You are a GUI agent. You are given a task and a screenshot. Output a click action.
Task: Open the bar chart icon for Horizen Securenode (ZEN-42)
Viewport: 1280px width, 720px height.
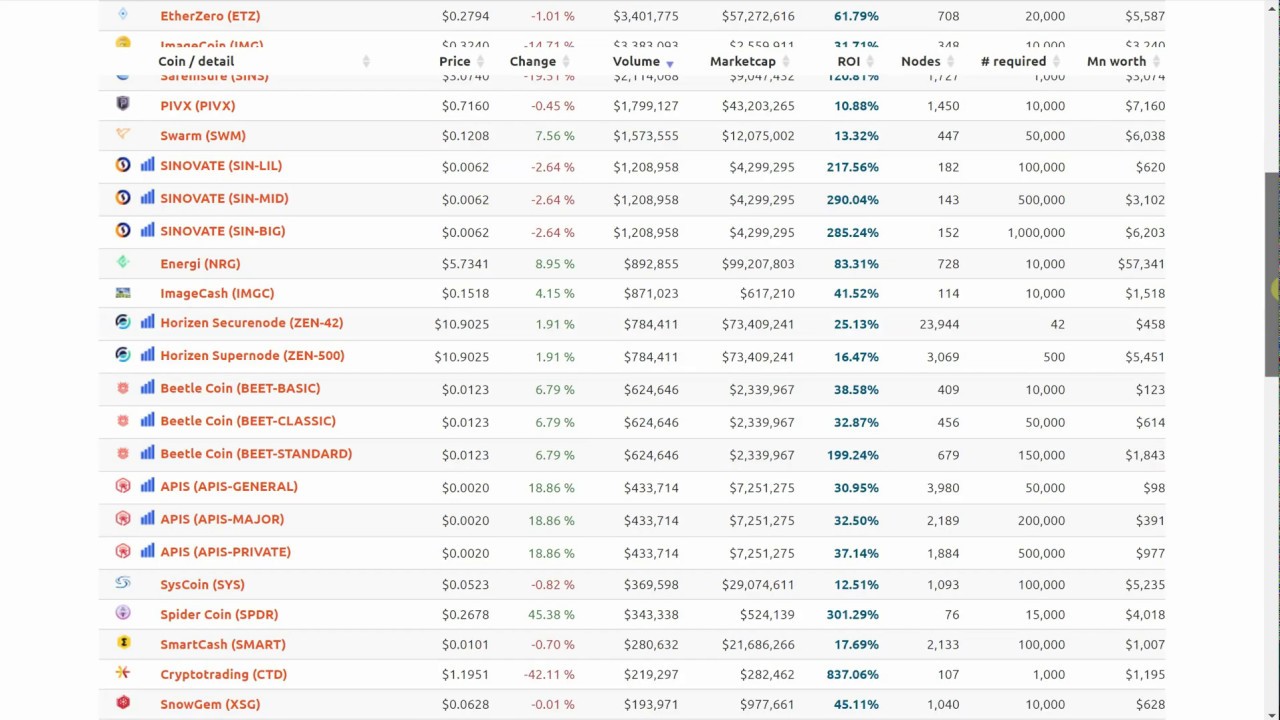coord(147,322)
